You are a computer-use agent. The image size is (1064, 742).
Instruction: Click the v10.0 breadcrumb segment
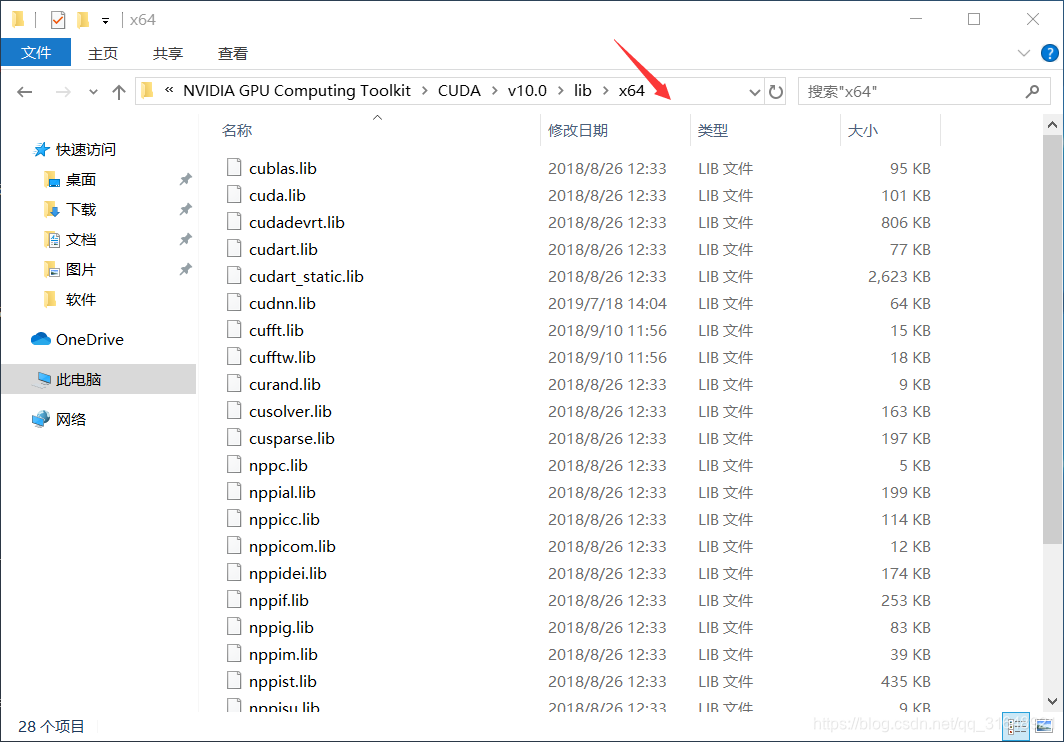click(527, 91)
